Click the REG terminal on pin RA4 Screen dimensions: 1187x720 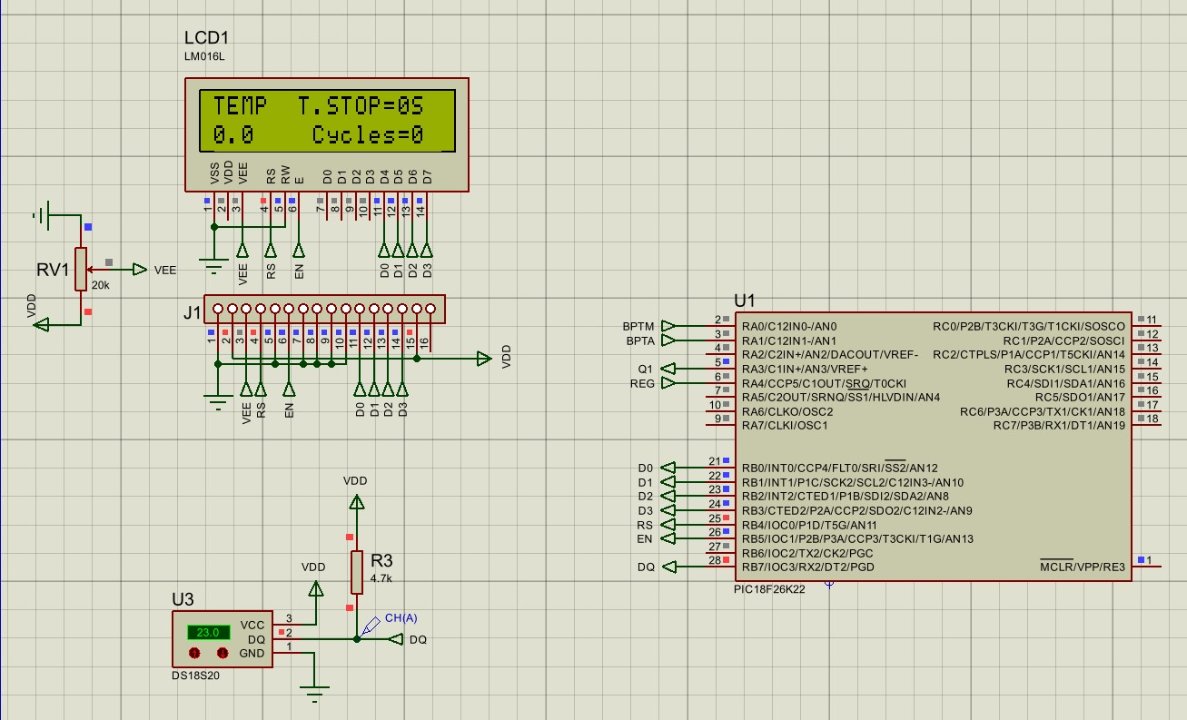click(x=668, y=382)
